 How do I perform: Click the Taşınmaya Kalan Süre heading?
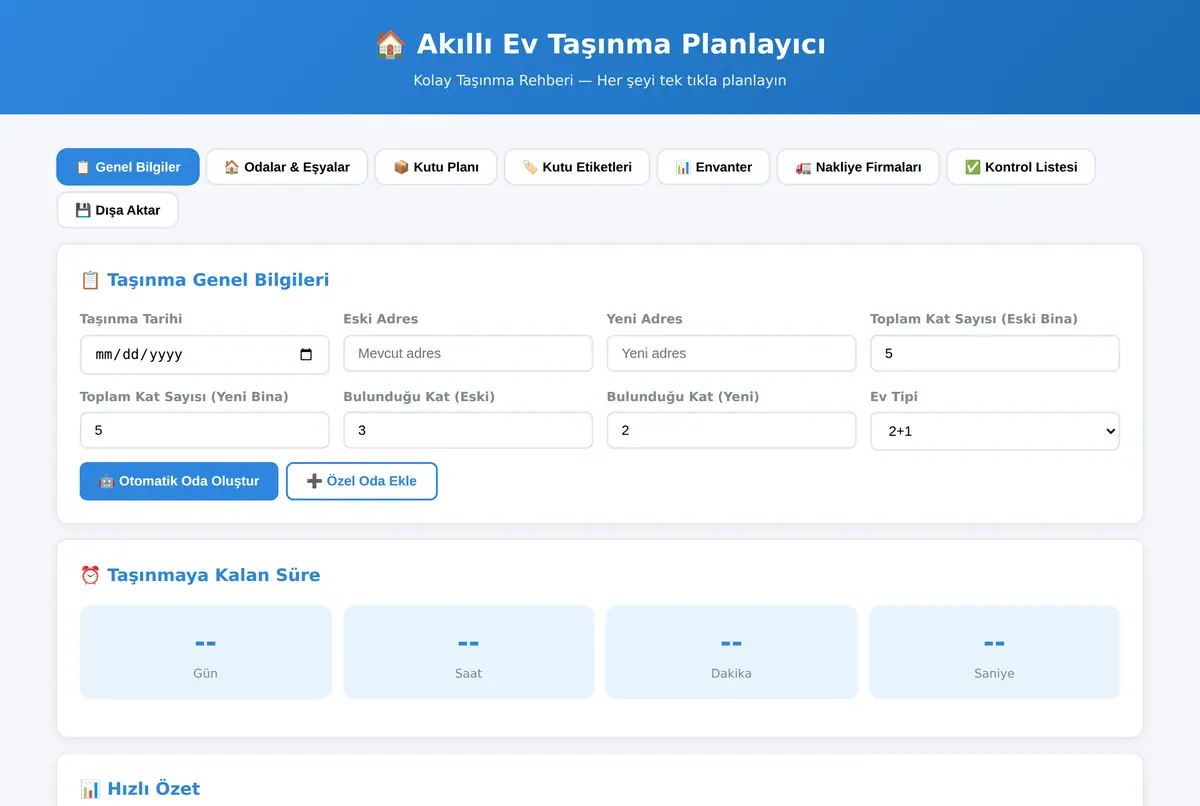pyautogui.click(x=200, y=575)
